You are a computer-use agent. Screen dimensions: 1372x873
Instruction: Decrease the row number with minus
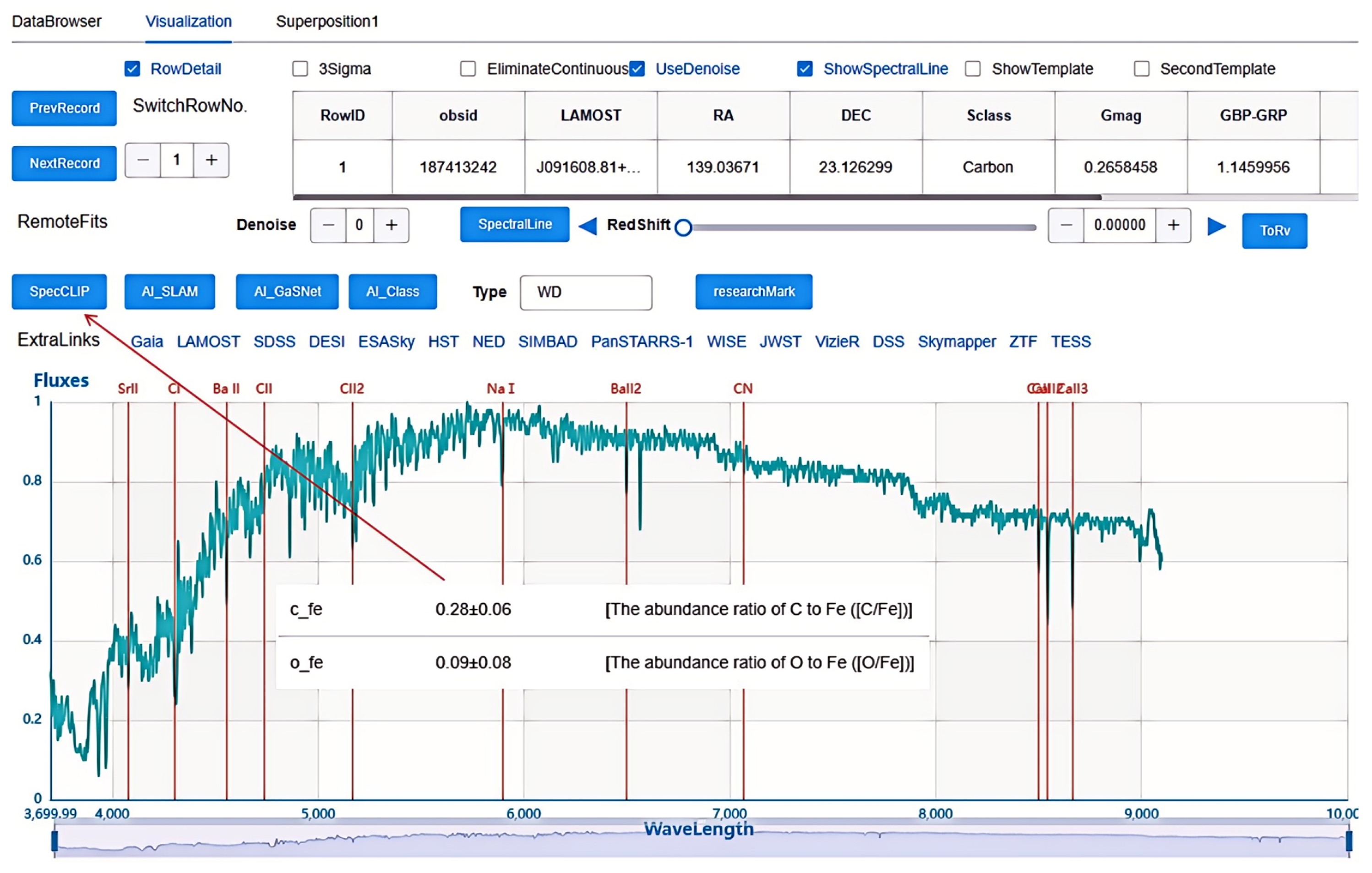(143, 160)
